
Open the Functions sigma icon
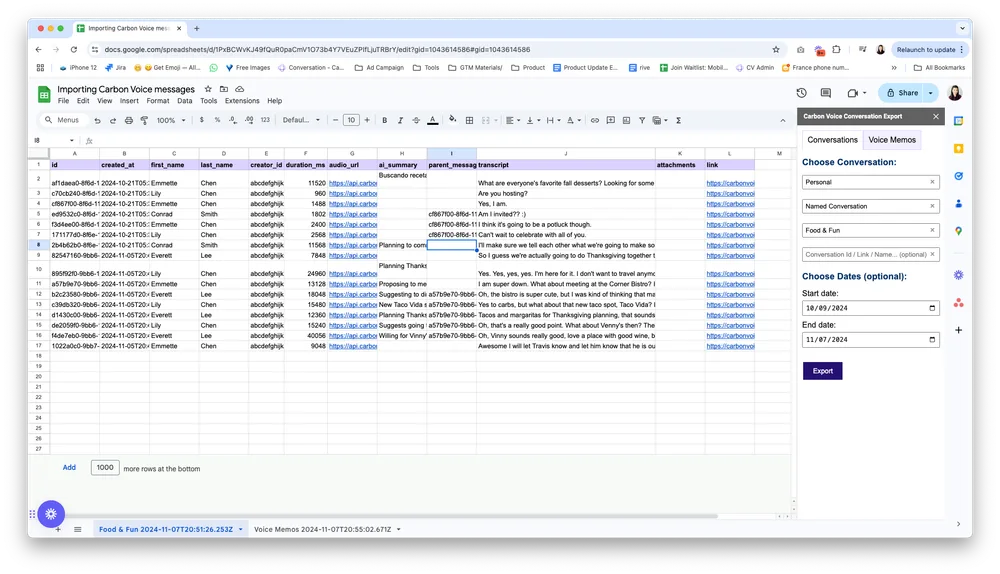coord(679,121)
